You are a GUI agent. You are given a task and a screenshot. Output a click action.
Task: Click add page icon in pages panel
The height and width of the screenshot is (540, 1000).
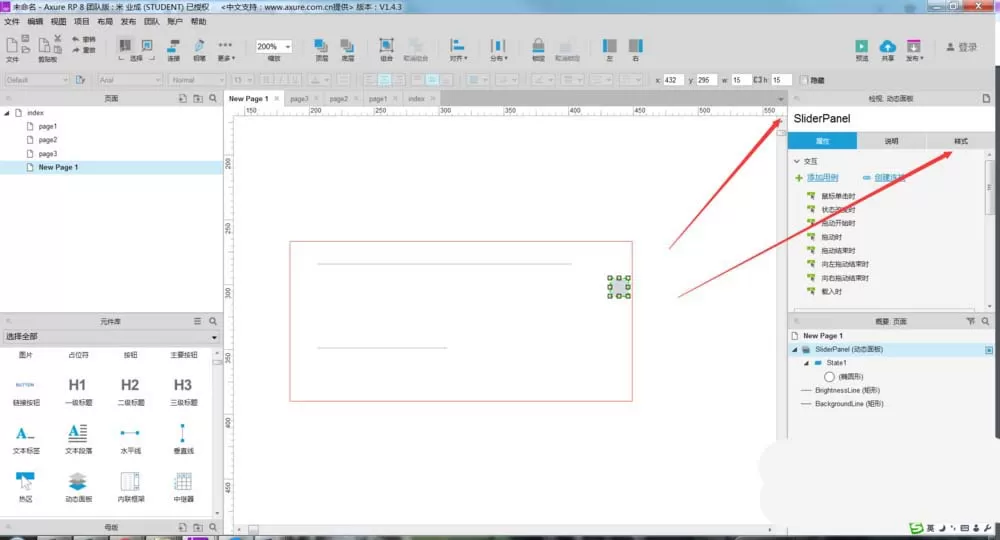click(182, 98)
